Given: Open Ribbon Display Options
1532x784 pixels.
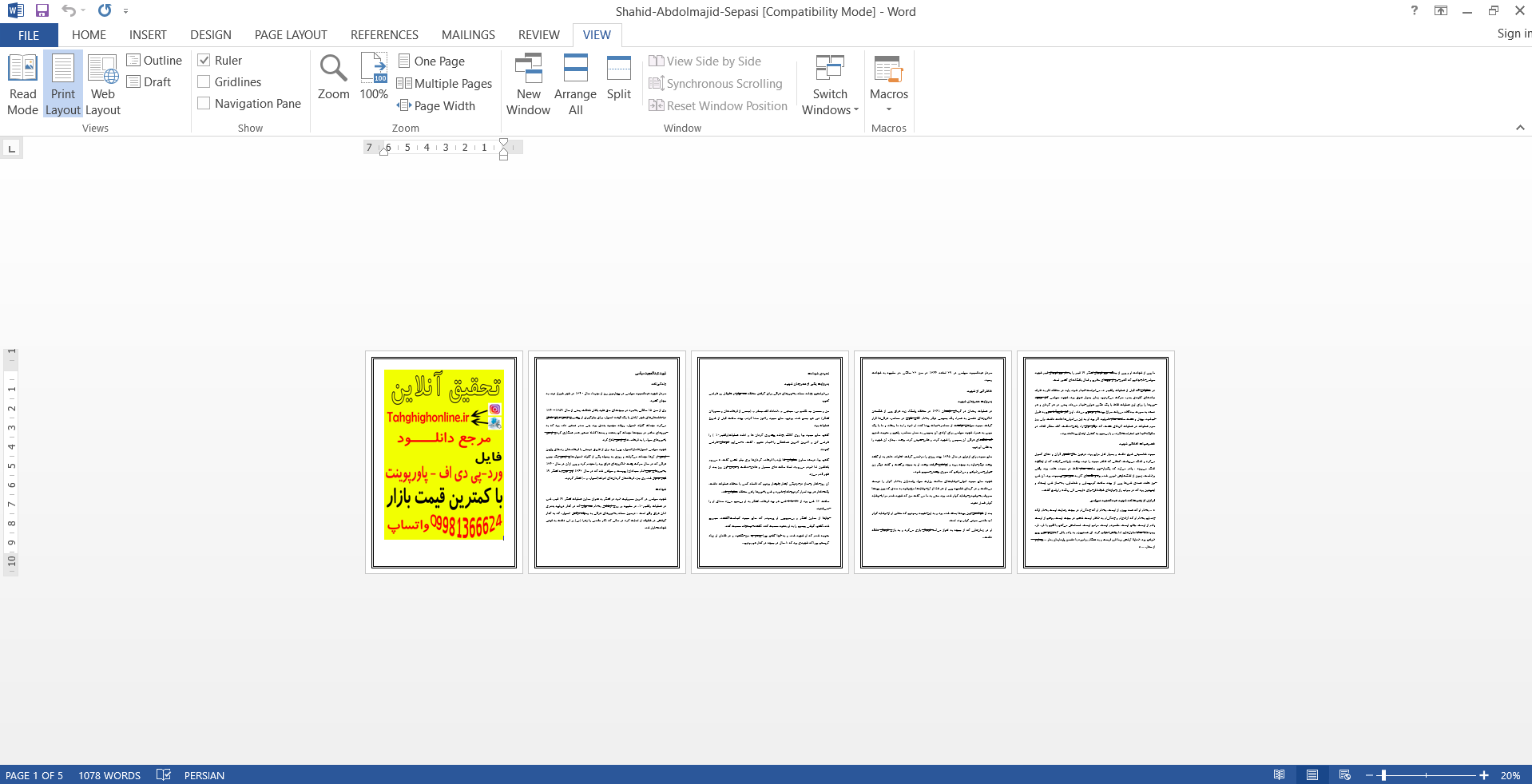Looking at the screenshot, I should tap(1441, 11).
